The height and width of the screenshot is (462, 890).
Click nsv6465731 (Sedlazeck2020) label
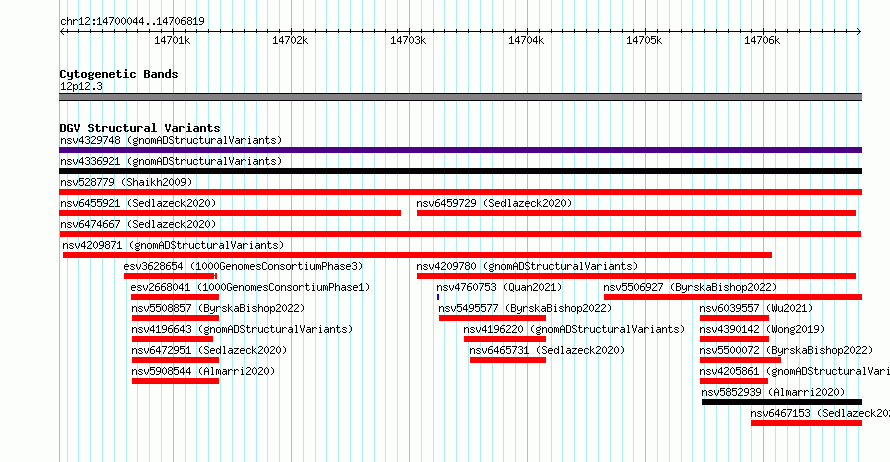(547, 350)
